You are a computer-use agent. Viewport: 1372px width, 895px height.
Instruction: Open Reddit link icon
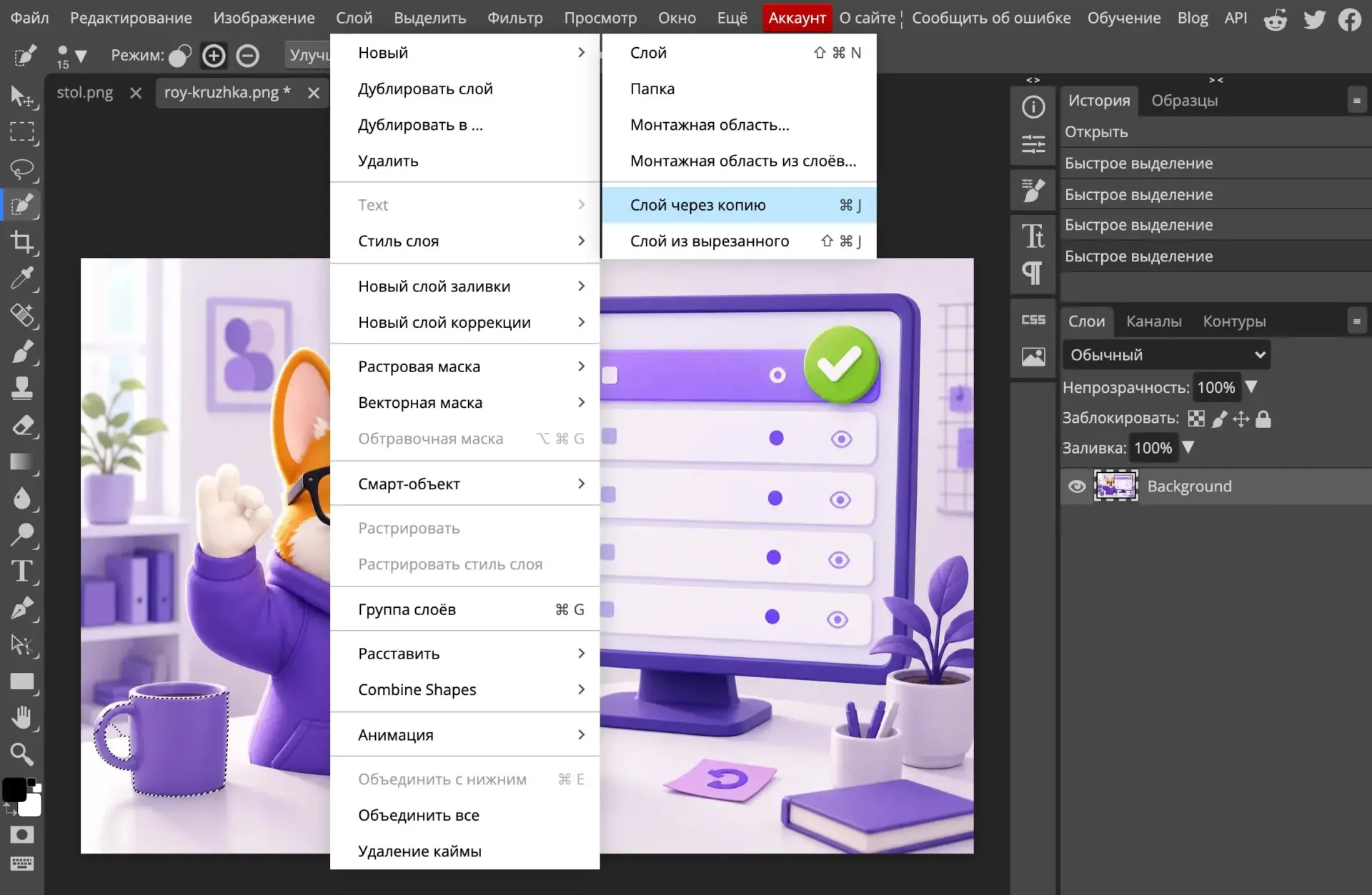(1276, 19)
